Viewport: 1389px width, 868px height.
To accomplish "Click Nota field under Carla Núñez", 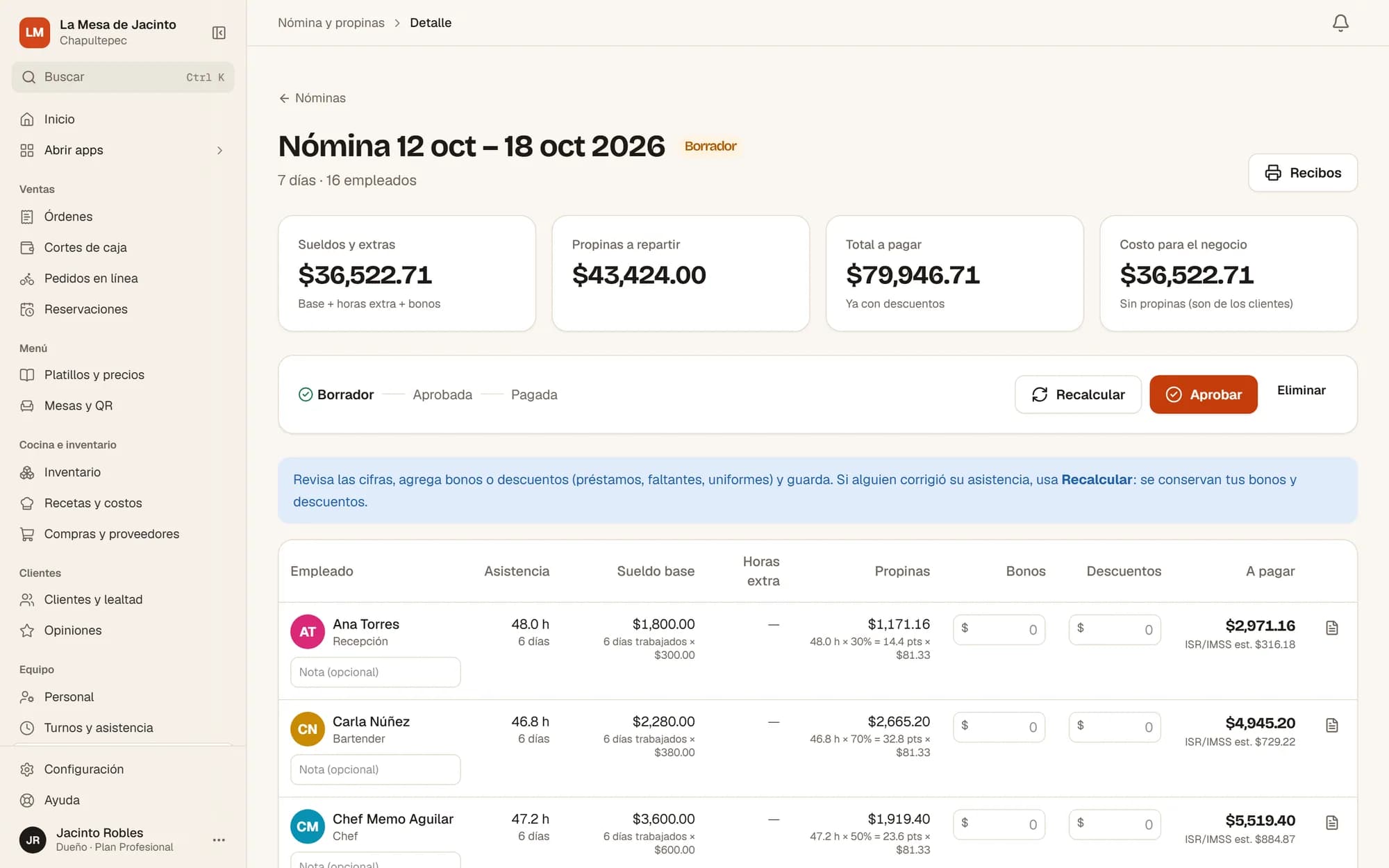I will click(x=375, y=769).
